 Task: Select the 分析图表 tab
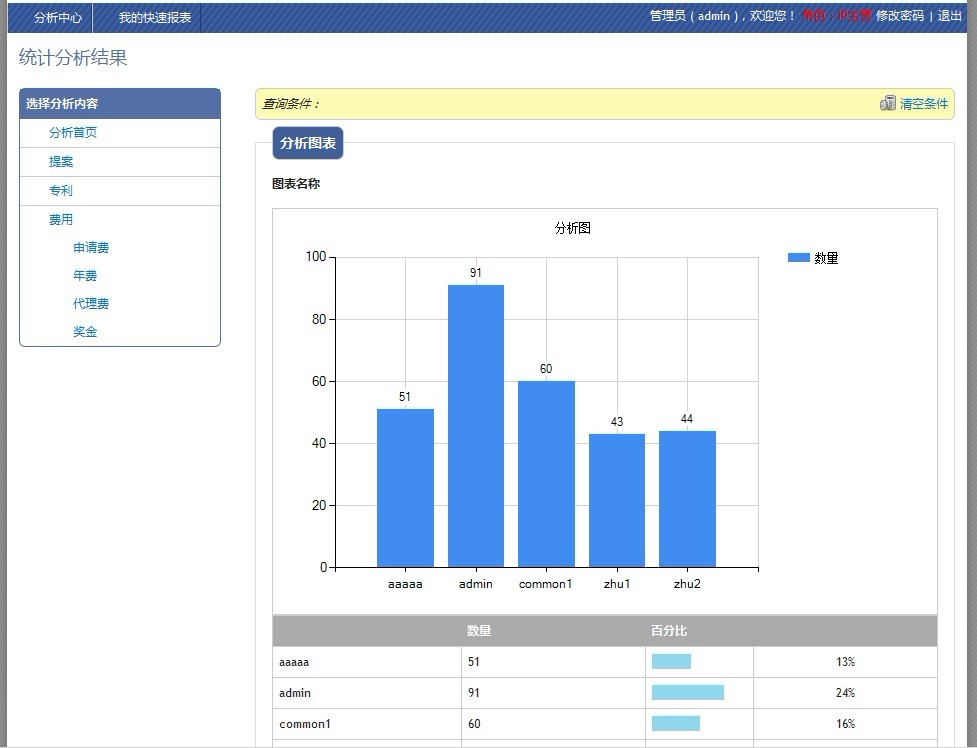click(308, 143)
